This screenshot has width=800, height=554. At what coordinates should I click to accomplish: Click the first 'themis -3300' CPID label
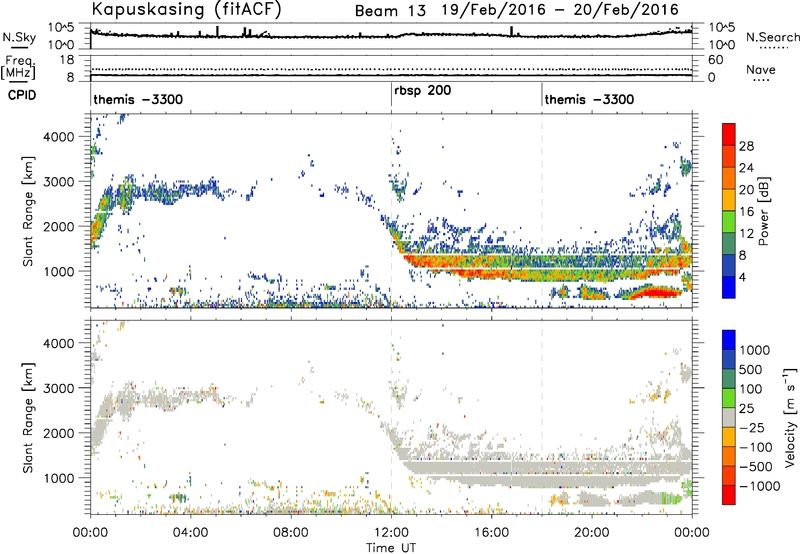(138, 99)
